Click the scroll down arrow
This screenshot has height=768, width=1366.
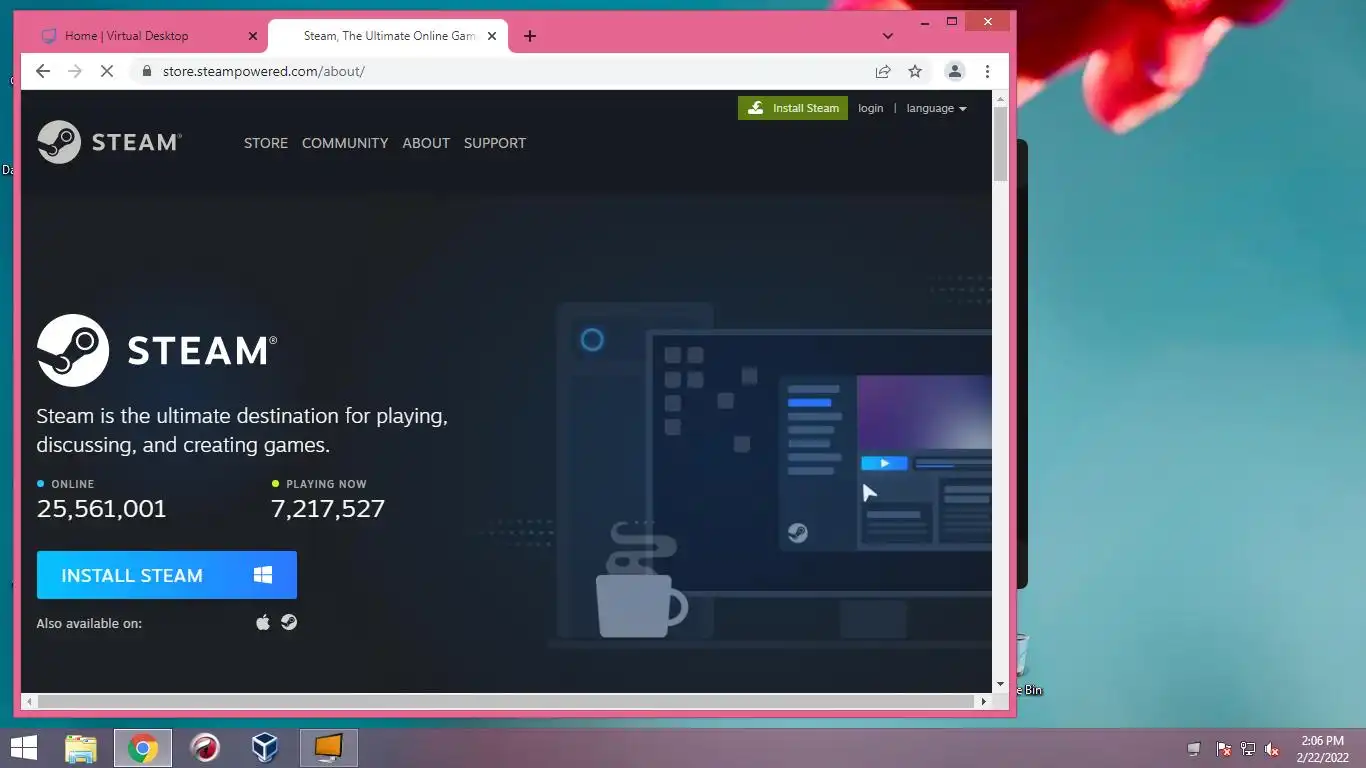tap(1000, 684)
